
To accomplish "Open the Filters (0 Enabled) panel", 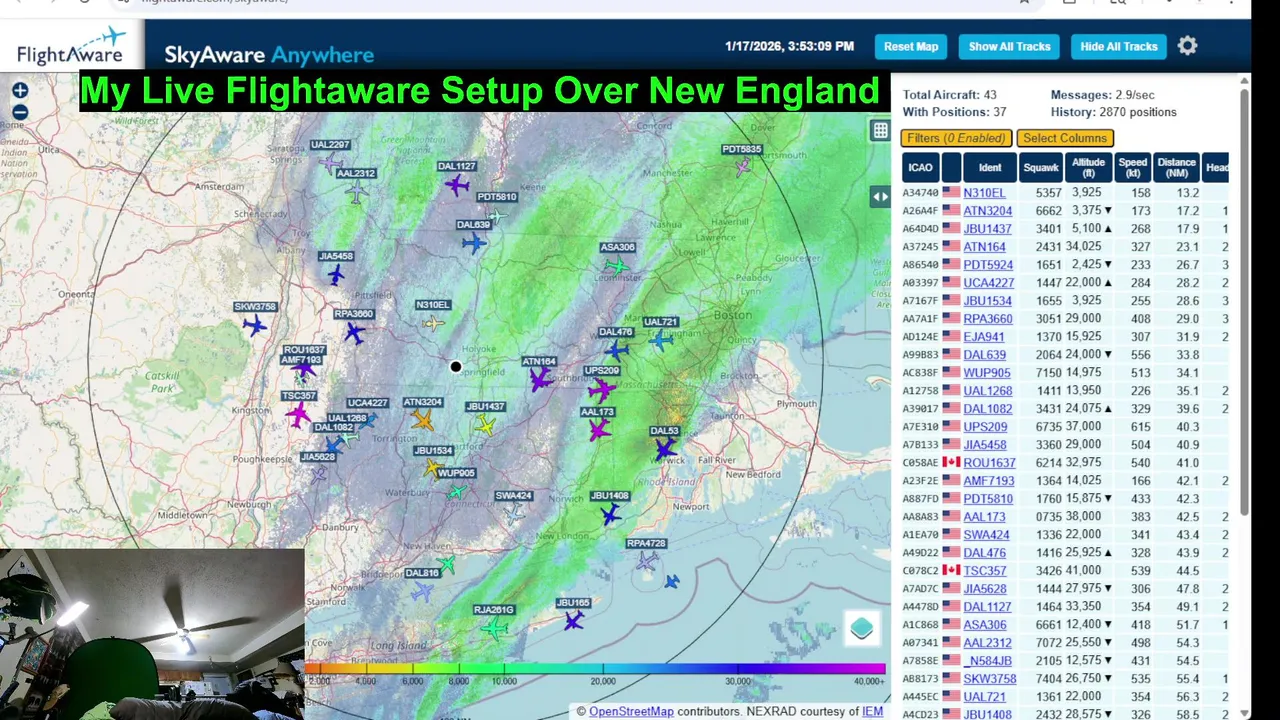I will [x=957, y=138].
